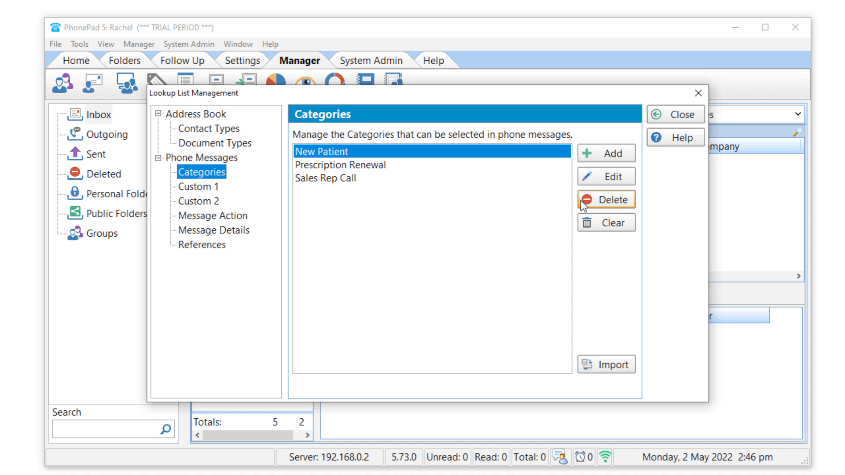
Task: Switch to the System Admin ribbon tab
Action: click(371, 60)
